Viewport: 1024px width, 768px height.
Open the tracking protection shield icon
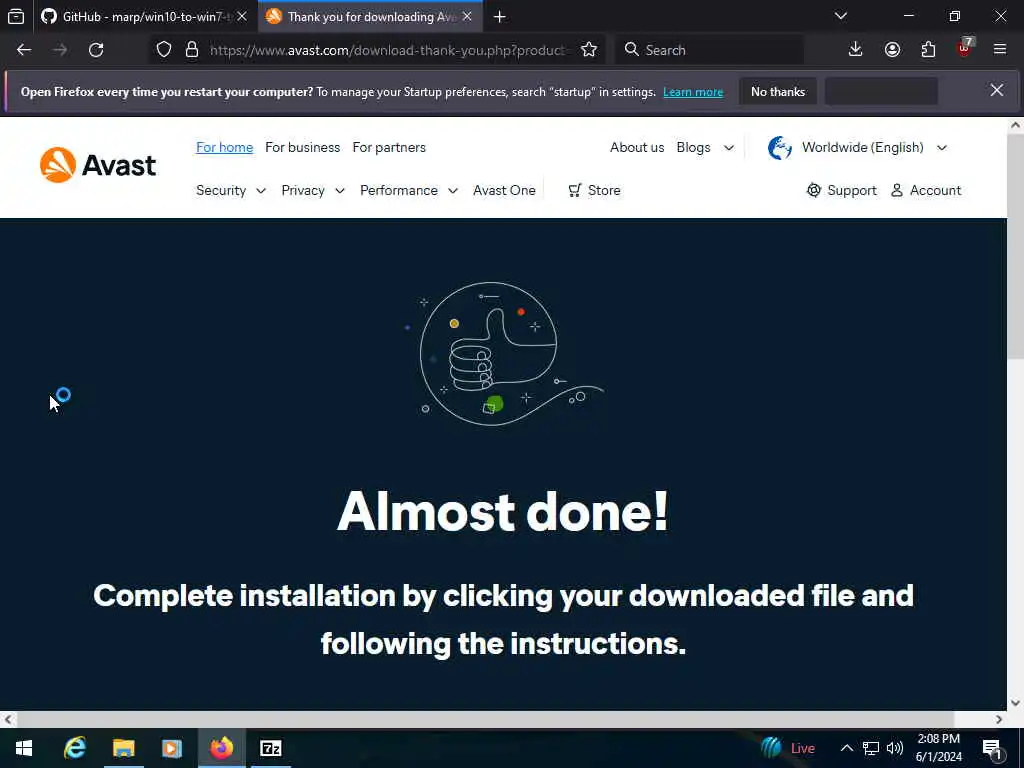coord(164,50)
